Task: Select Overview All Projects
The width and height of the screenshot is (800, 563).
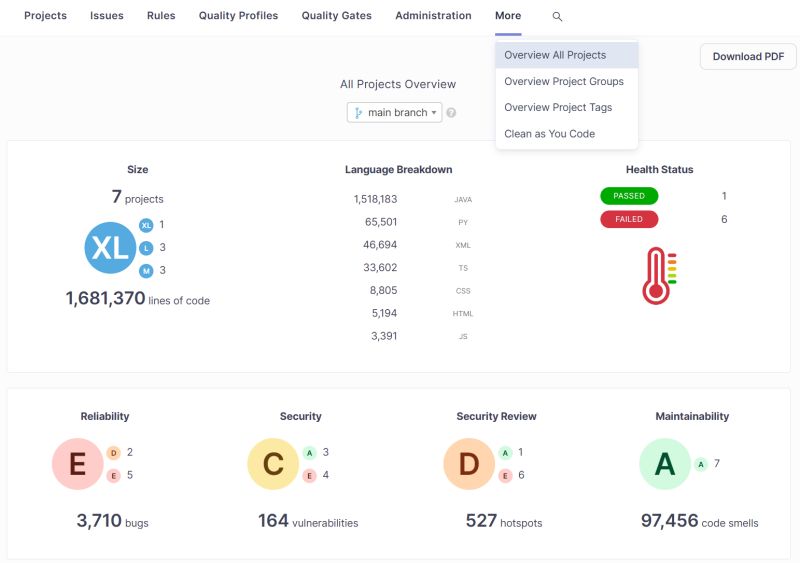Action: coord(567,55)
